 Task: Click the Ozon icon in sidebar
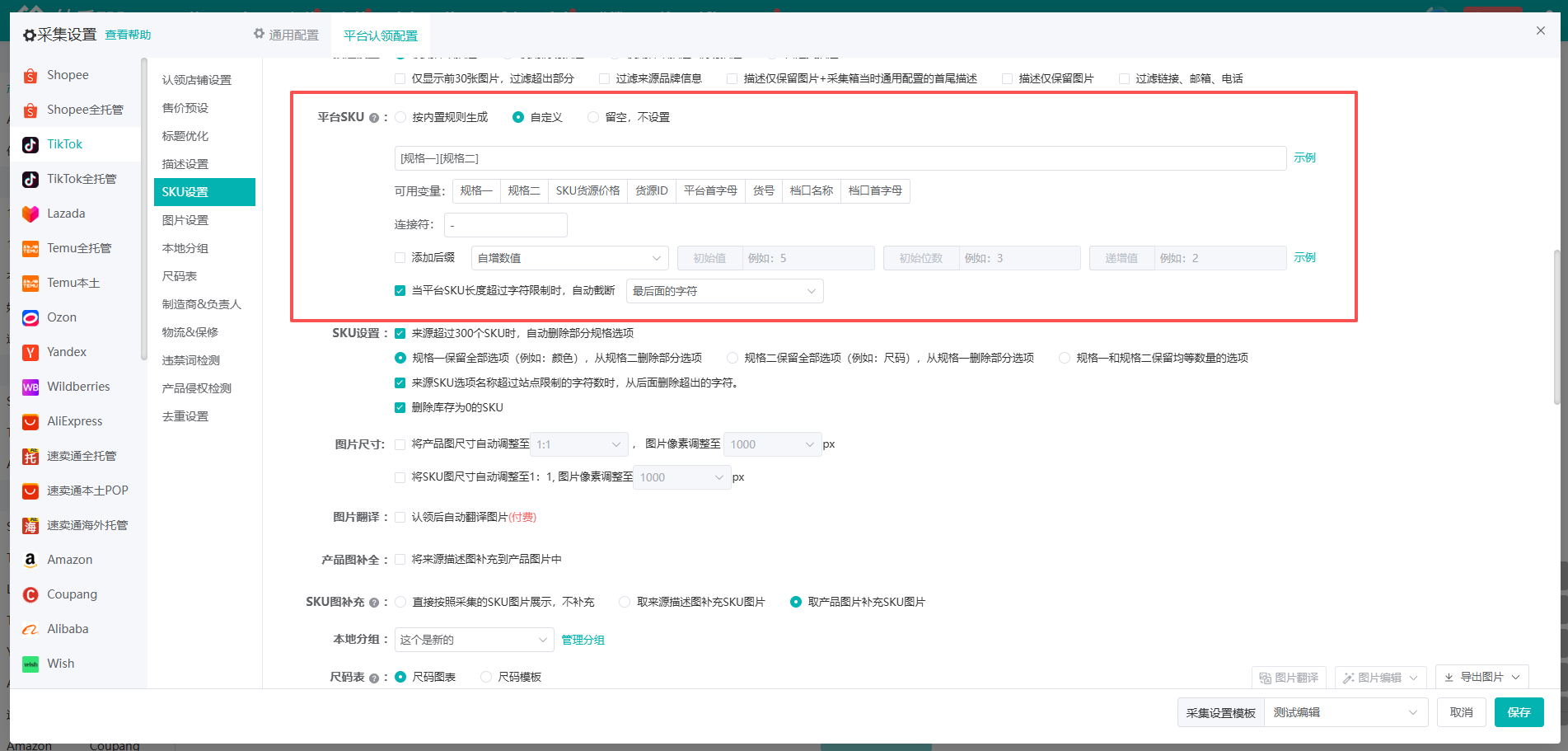click(x=30, y=317)
